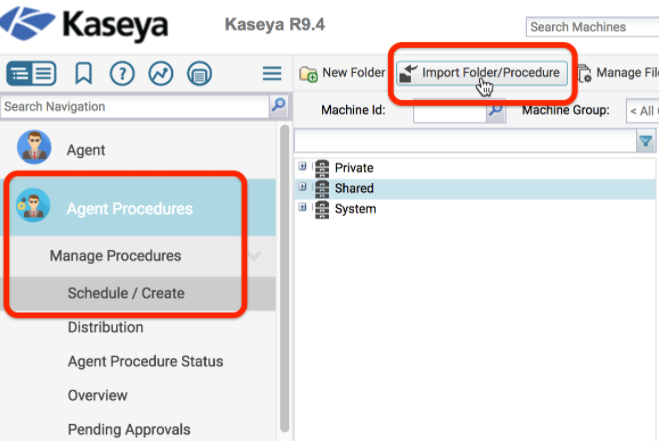
Task: Click the Manage Procedures chevron arrow
Action: 255,255
